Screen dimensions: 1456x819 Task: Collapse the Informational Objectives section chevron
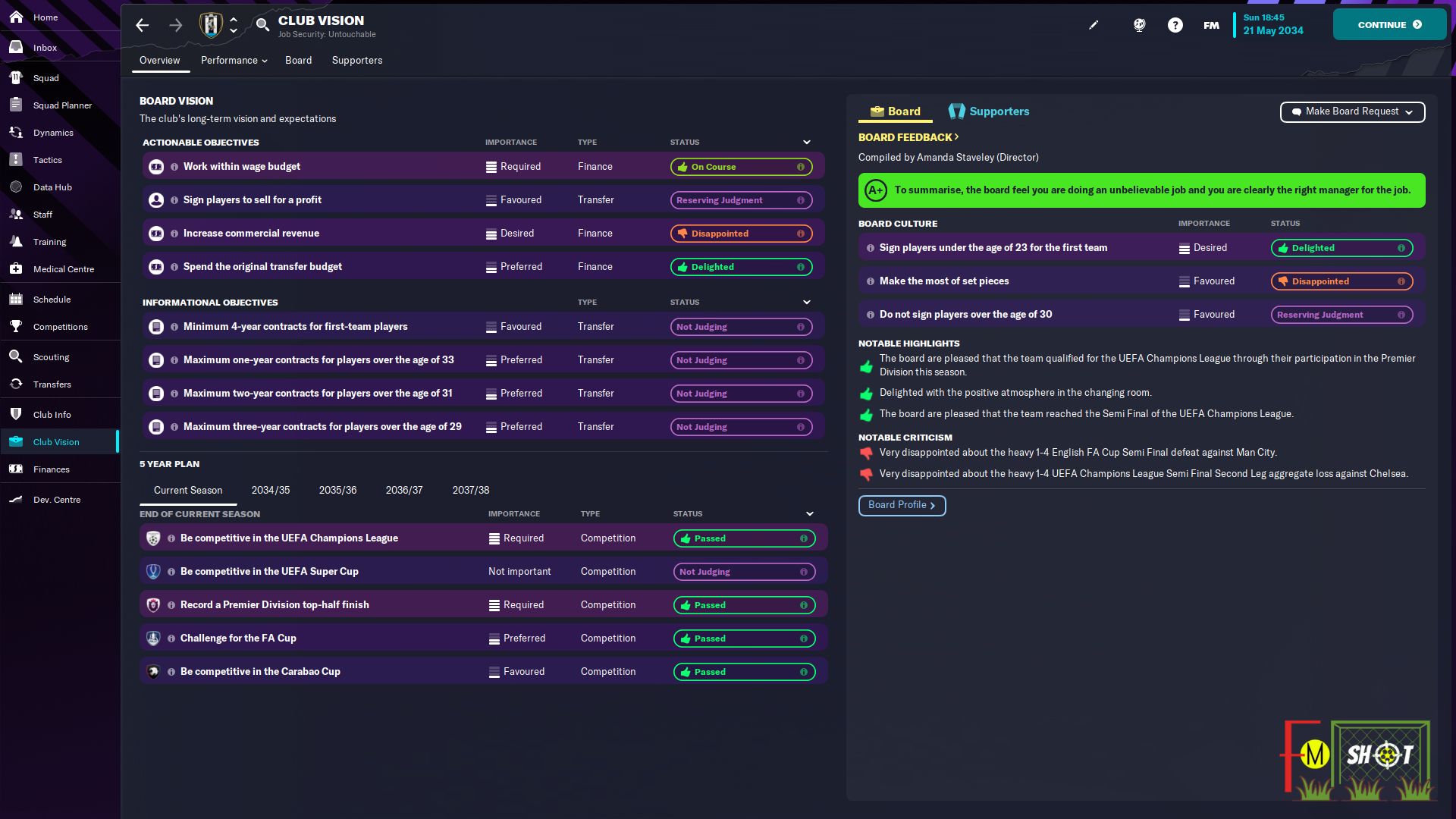click(x=807, y=303)
